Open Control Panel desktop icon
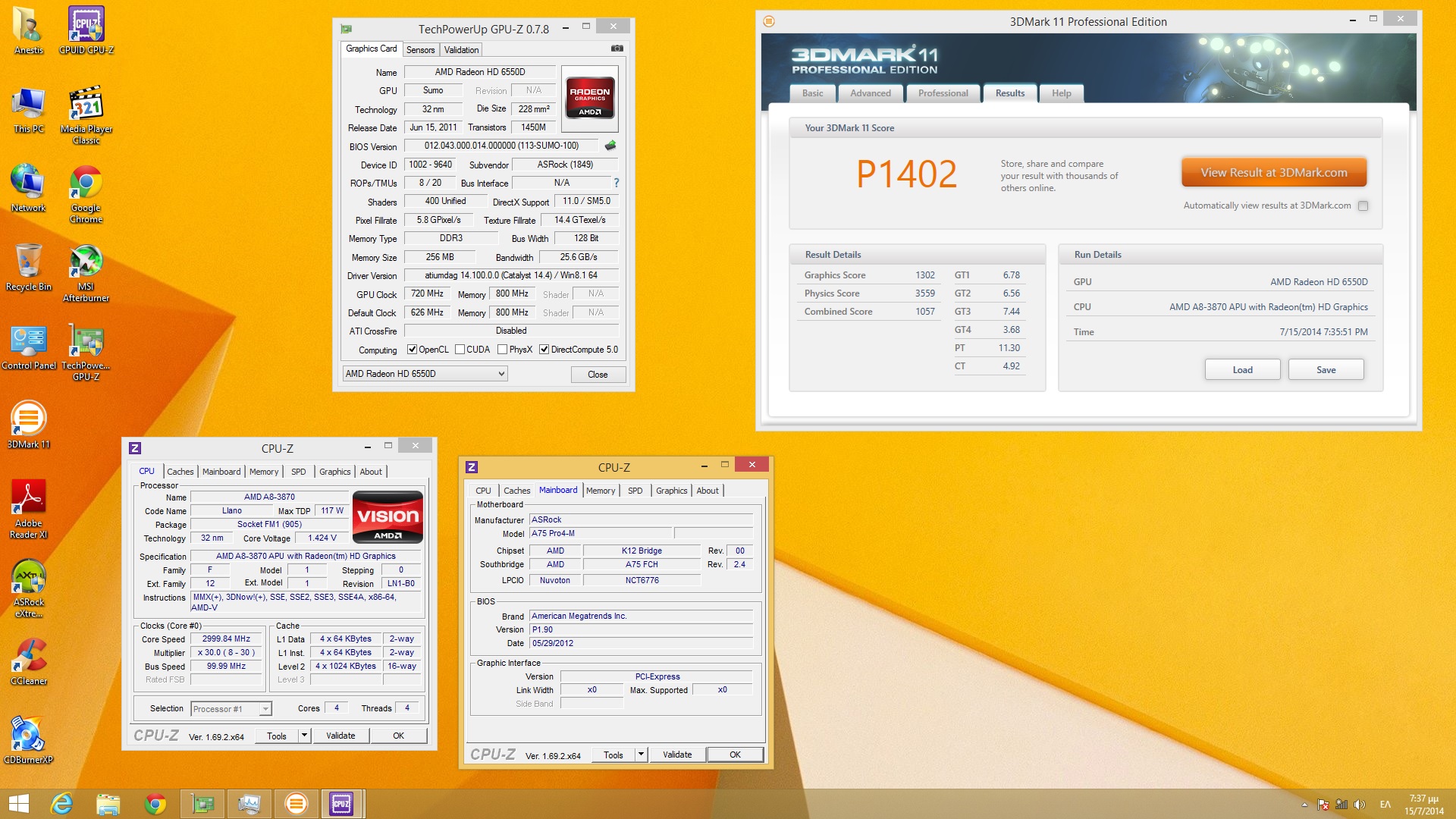The height and width of the screenshot is (819, 1456). point(29,347)
